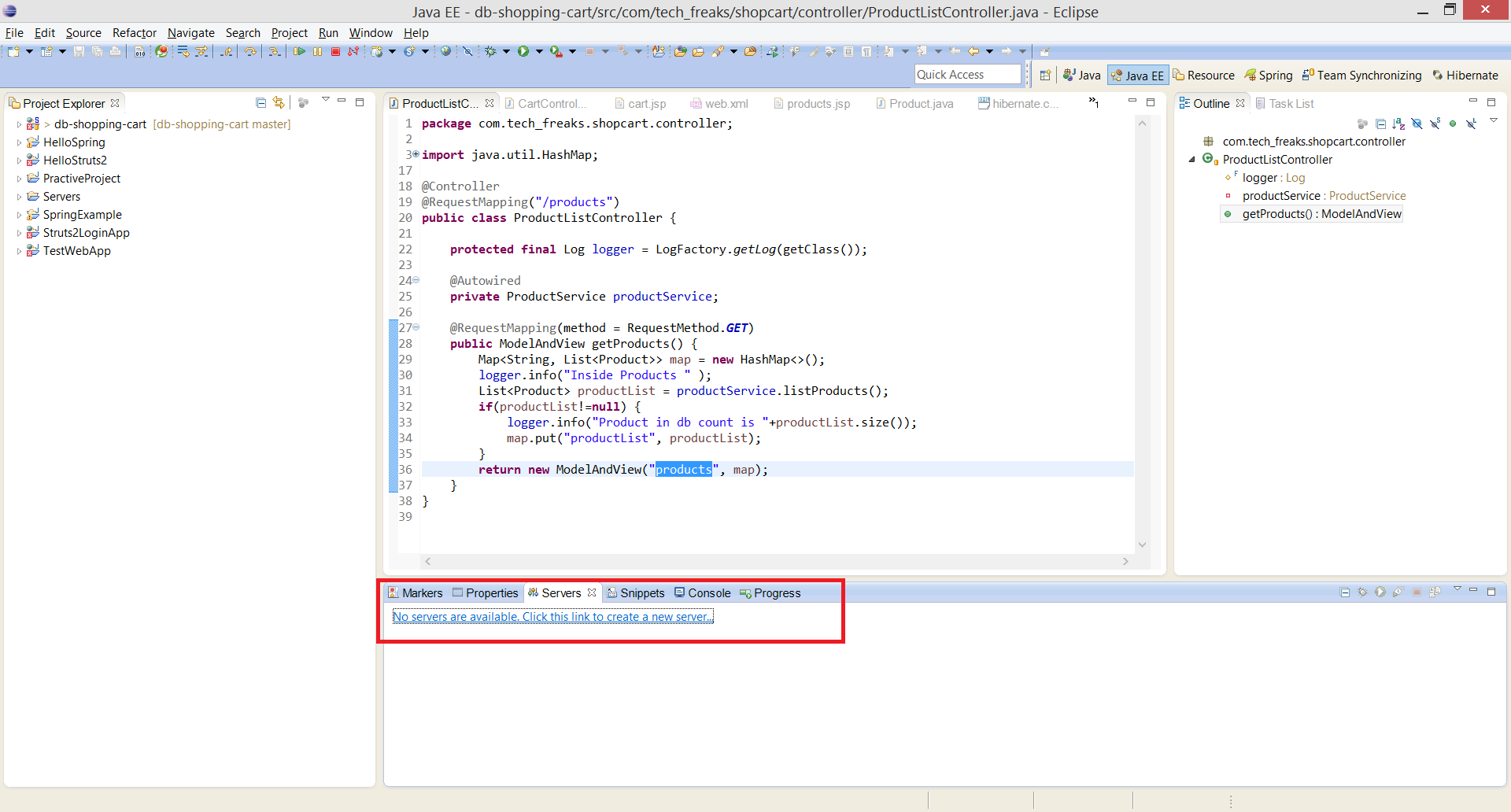The height and width of the screenshot is (812, 1511).
Task: Click the Save toolbar icon
Action: coord(79,52)
